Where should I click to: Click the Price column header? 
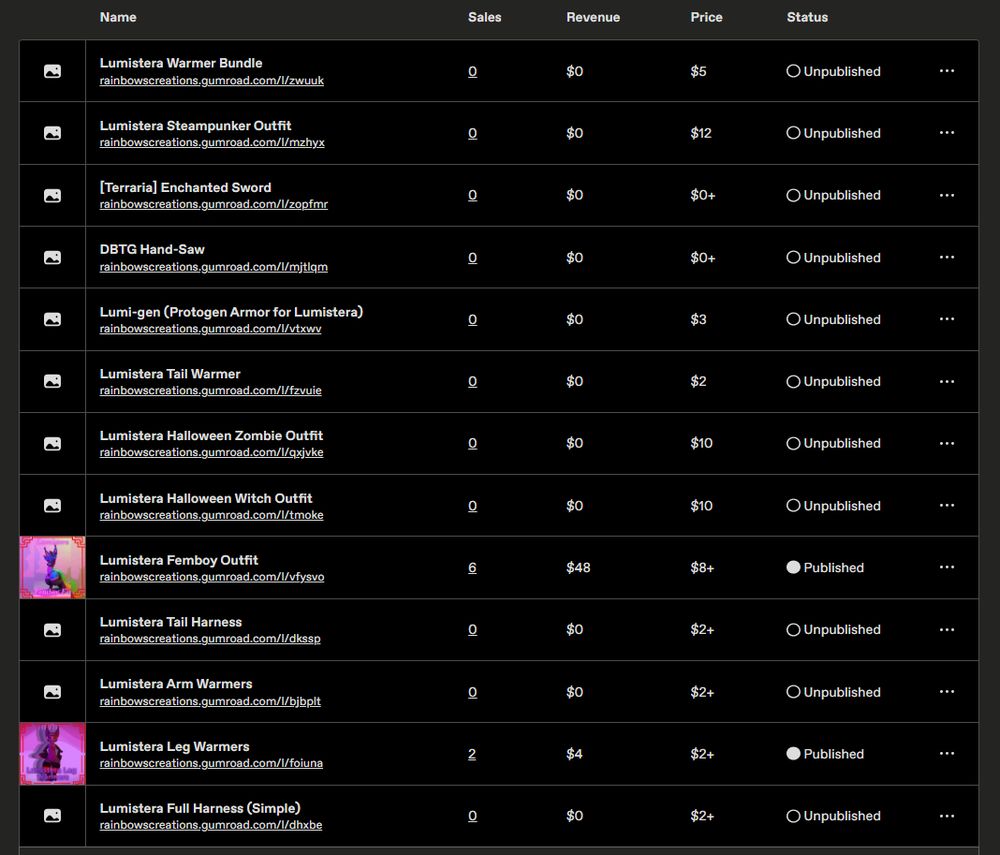(706, 17)
